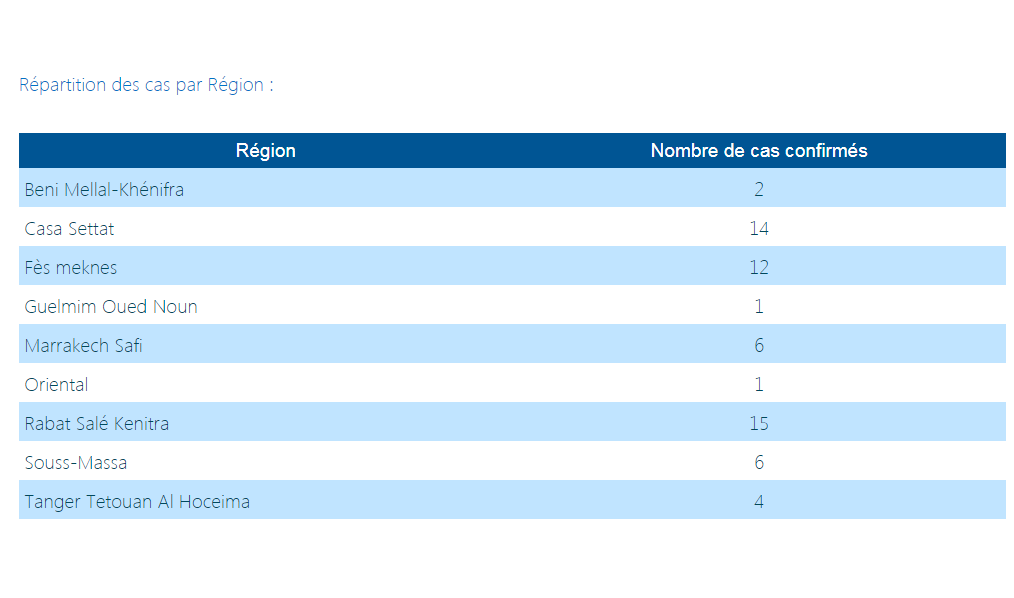Click the Oriental region name
Screen dimensions: 1014x598
pyautogui.click(x=56, y=385)
